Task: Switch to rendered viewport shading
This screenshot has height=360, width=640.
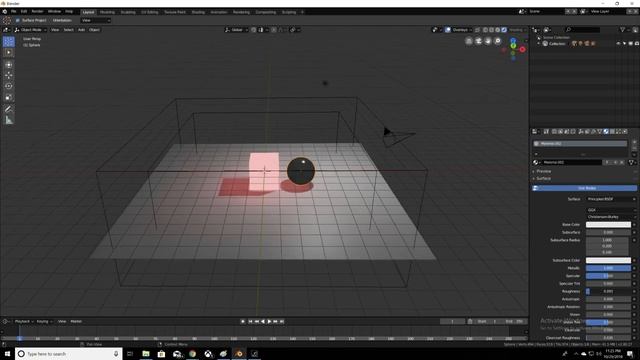Action: coord(504,30)
